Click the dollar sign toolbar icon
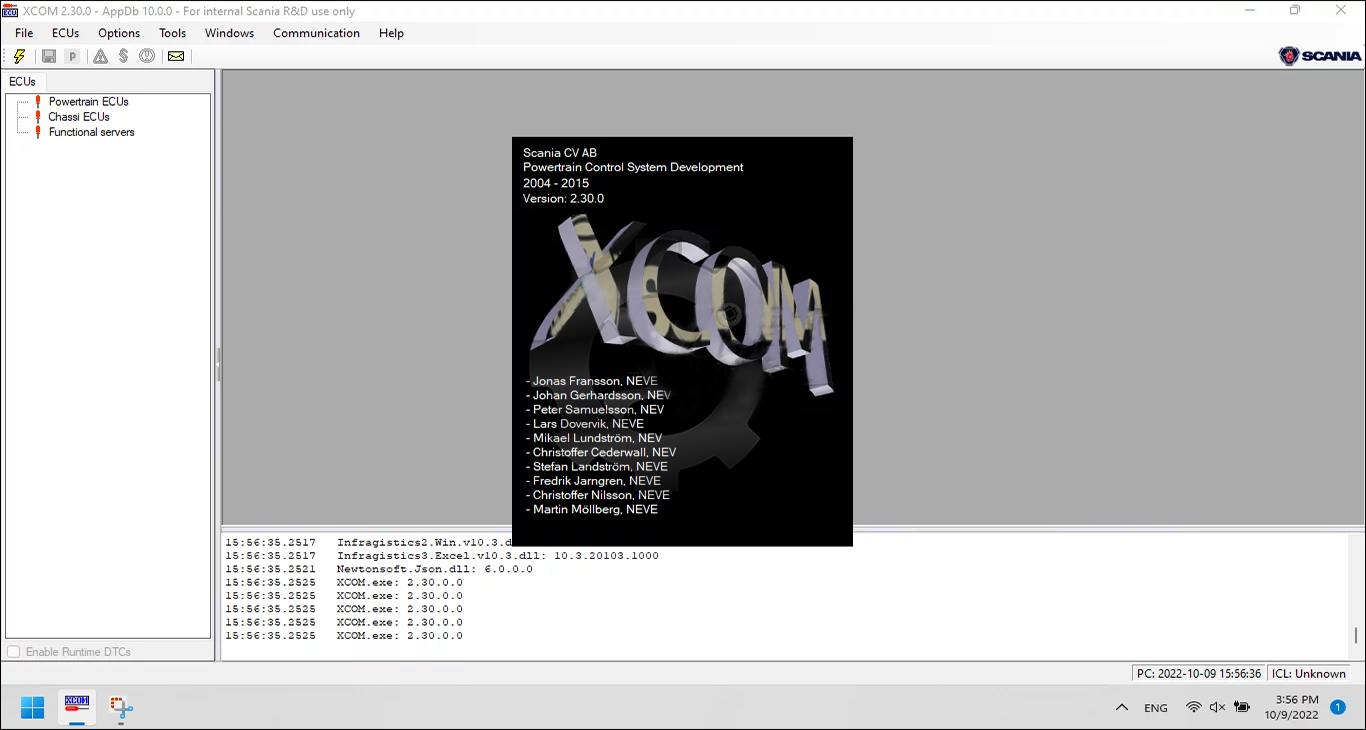 click(123, 56)
